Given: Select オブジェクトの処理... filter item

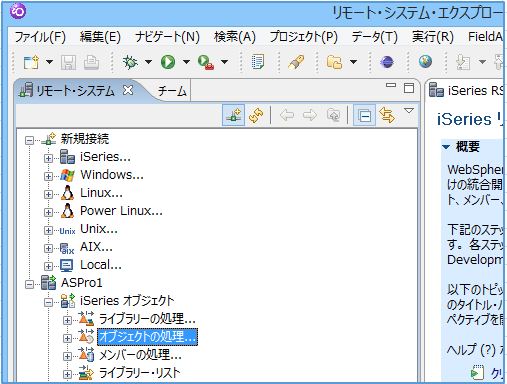Looking at the screenshot, I should coord(147,337).
